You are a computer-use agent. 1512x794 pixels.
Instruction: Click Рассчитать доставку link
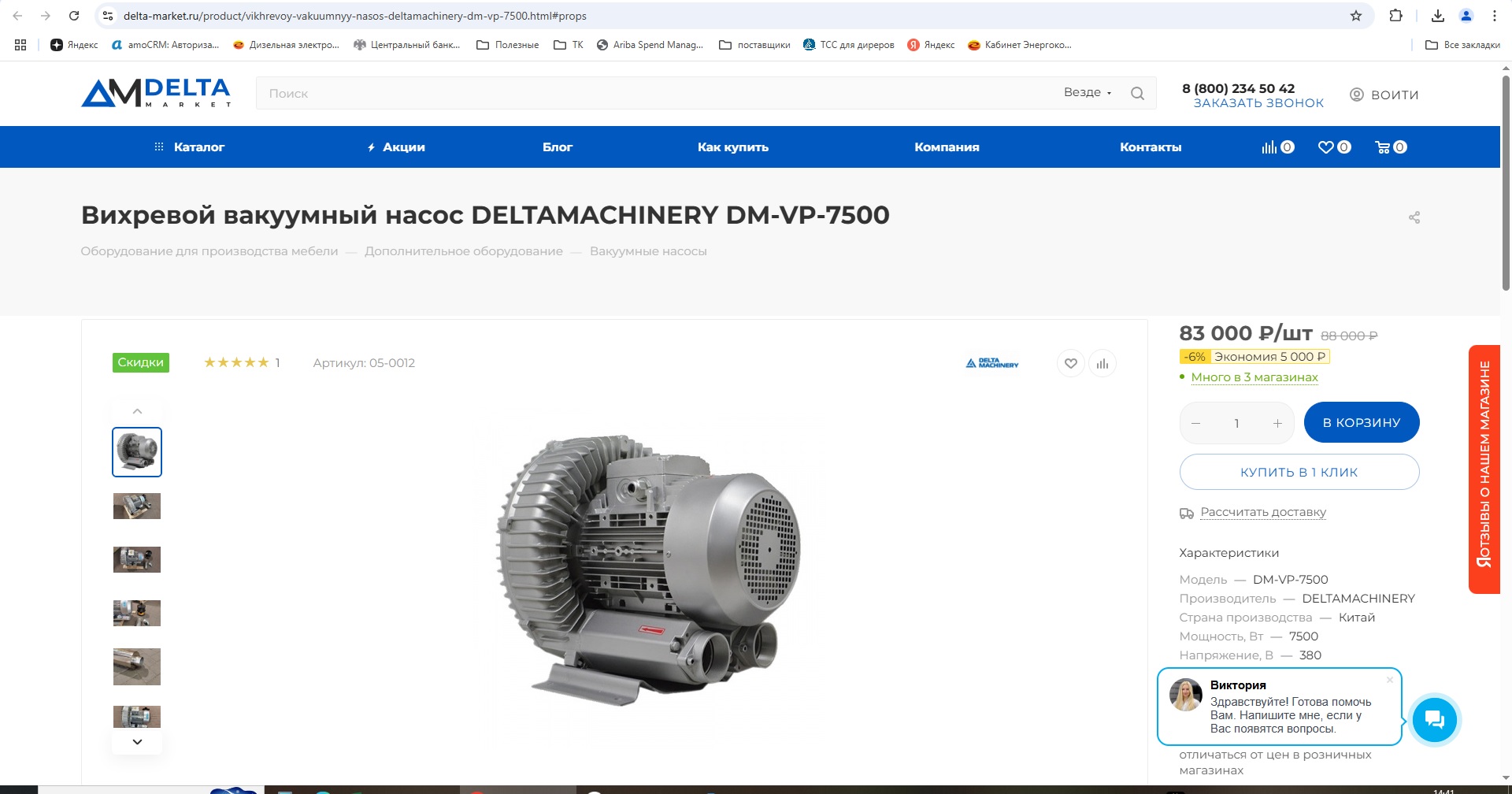(x=1263, y=512)
